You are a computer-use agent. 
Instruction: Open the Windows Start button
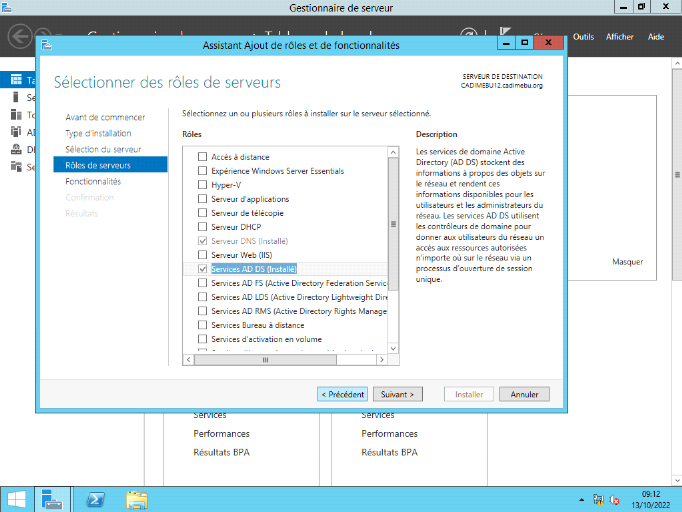(x=17, y=499)
